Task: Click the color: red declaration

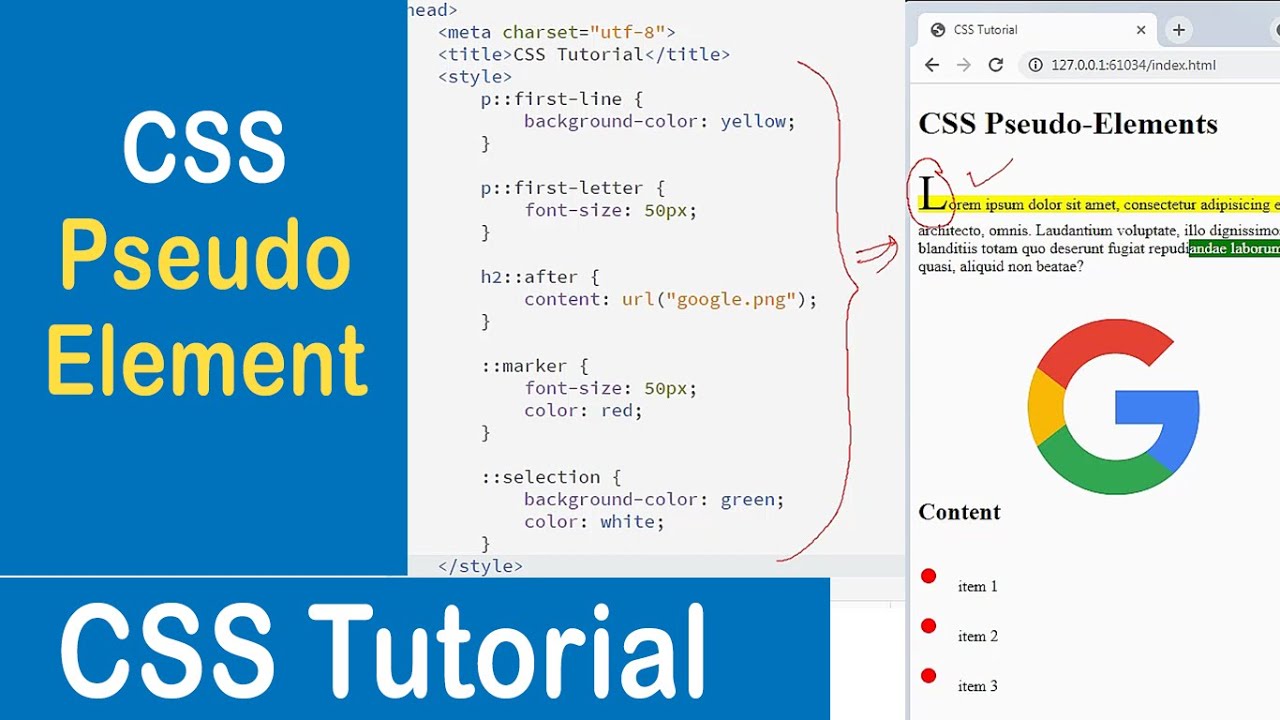Action: pos(583,410)
